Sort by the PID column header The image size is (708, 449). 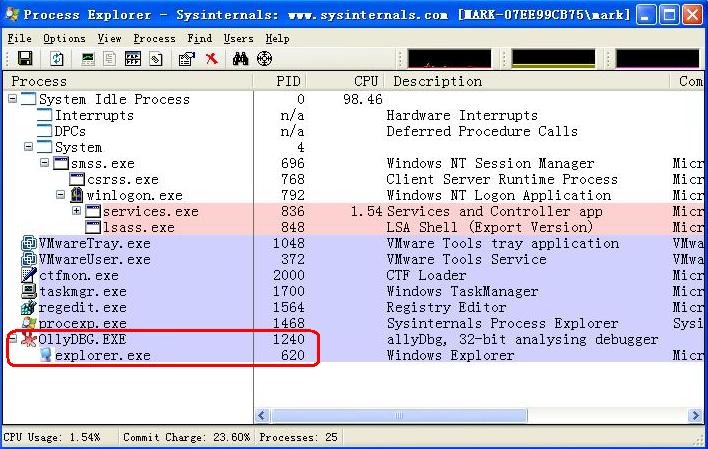[x=280, y=81]
